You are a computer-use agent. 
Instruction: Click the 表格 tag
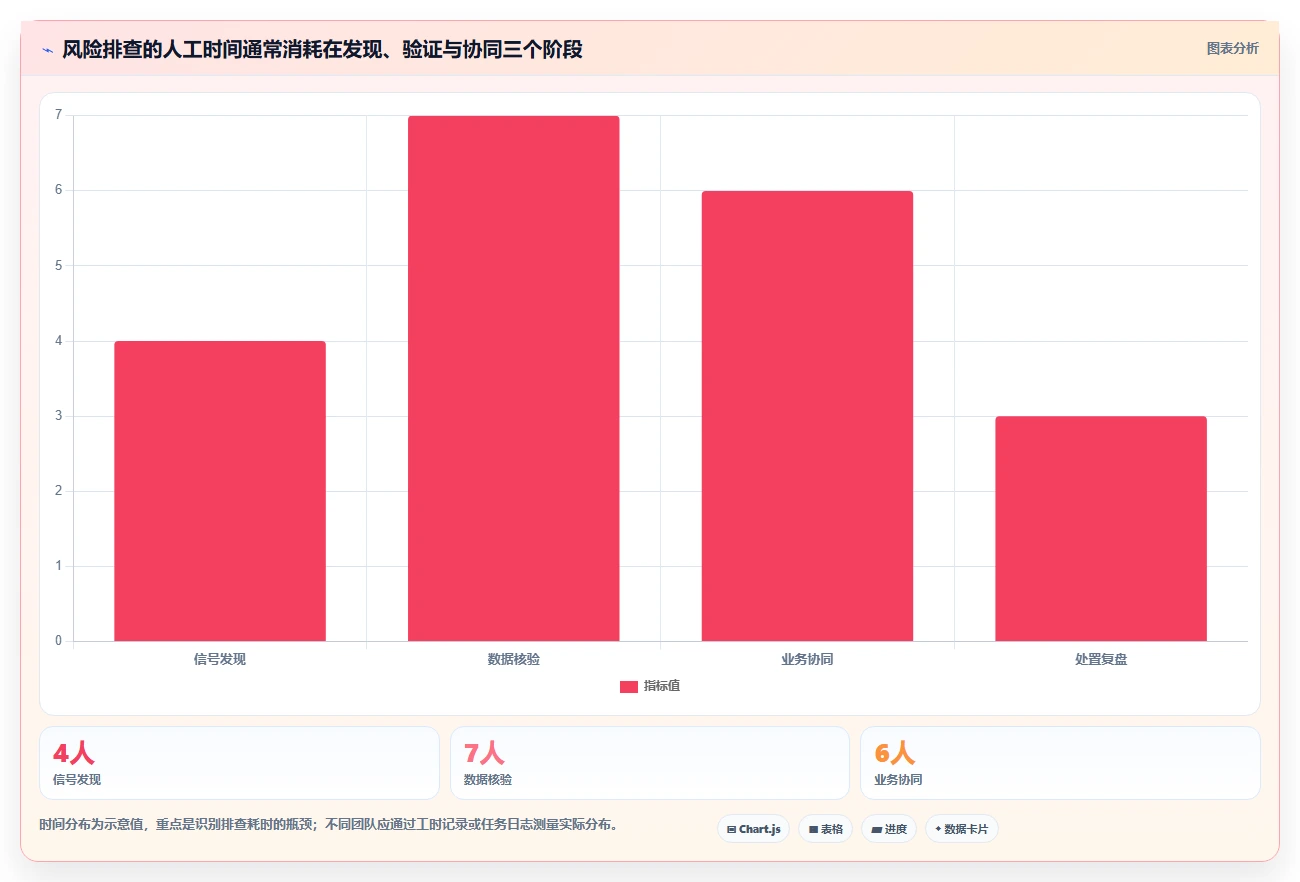(x=825, y=829)
